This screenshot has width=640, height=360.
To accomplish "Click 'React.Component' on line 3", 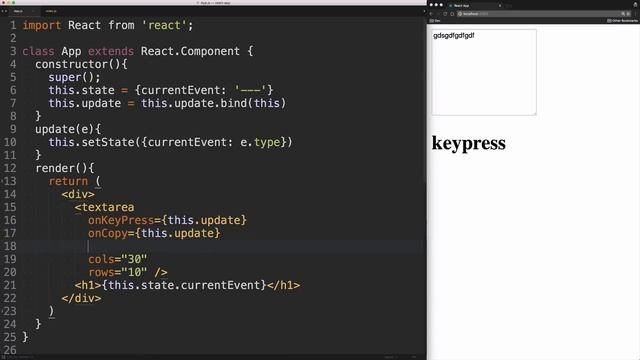I will pyautogui.click(x=190, y=51).
